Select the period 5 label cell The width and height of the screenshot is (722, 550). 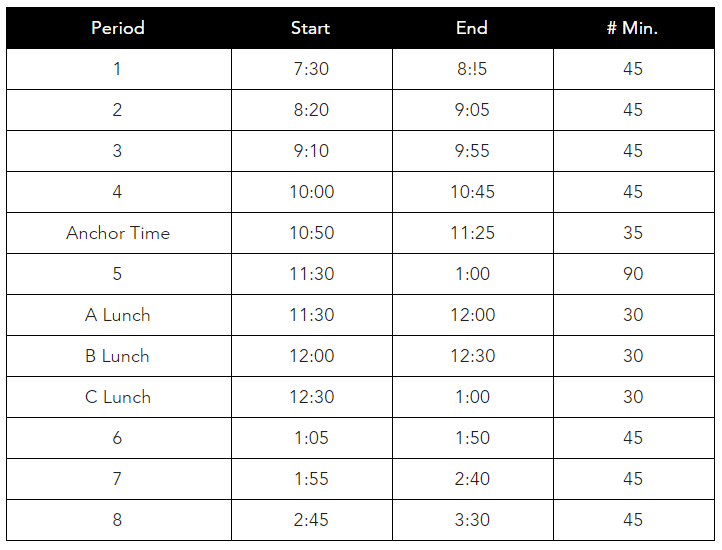(x=118, y=274)
